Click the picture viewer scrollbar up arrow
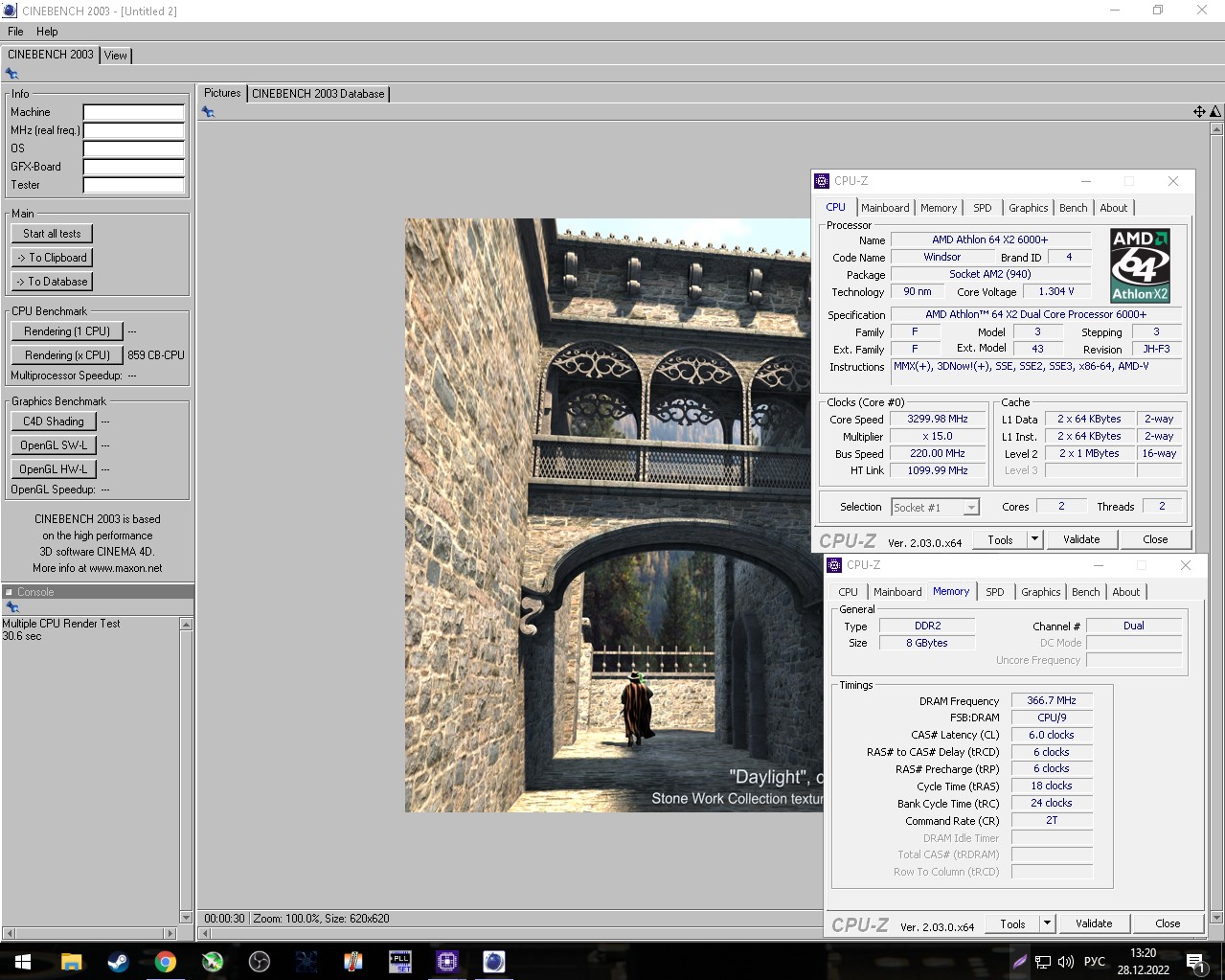The image size is (1225, 980). coord(1216,128)
